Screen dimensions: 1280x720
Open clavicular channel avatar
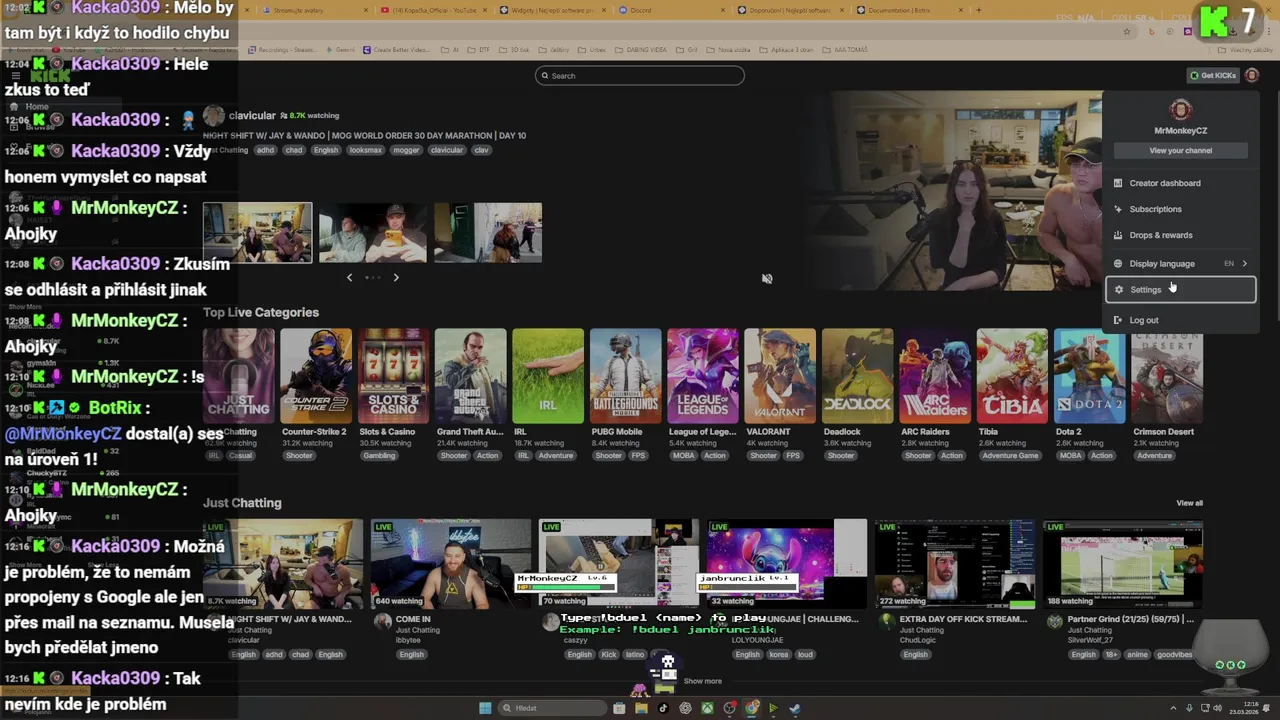[x=213, y=116]
